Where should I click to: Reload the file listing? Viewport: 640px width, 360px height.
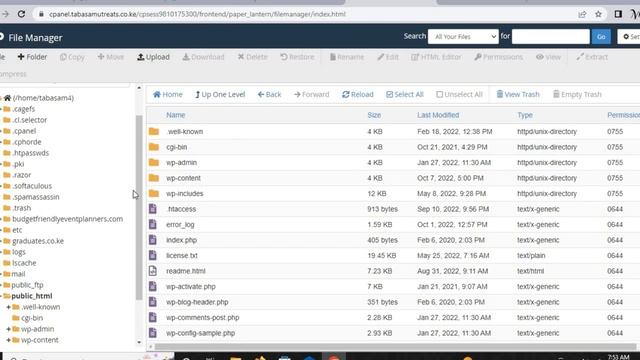click(x=358, y=94)
